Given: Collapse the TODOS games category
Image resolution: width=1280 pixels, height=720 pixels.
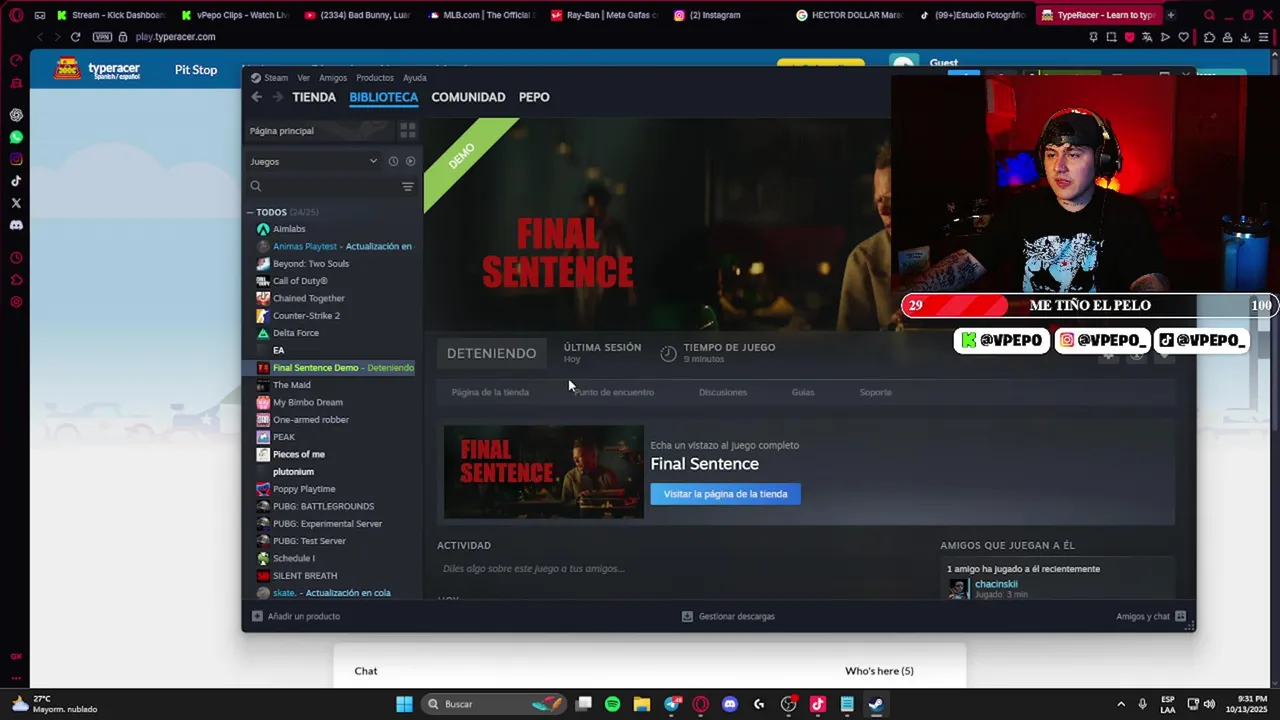Looking at the screenshot, I should point(251,212).
